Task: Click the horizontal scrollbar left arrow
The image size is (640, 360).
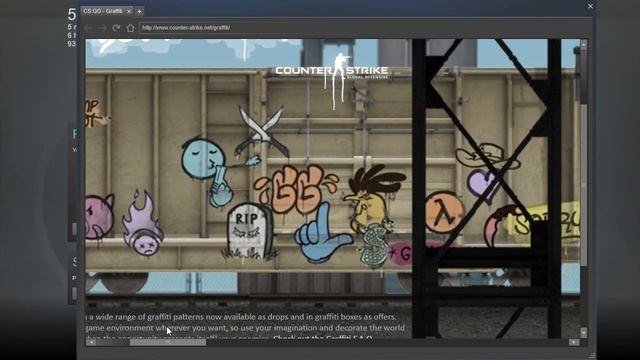Action: coord(91,342)
